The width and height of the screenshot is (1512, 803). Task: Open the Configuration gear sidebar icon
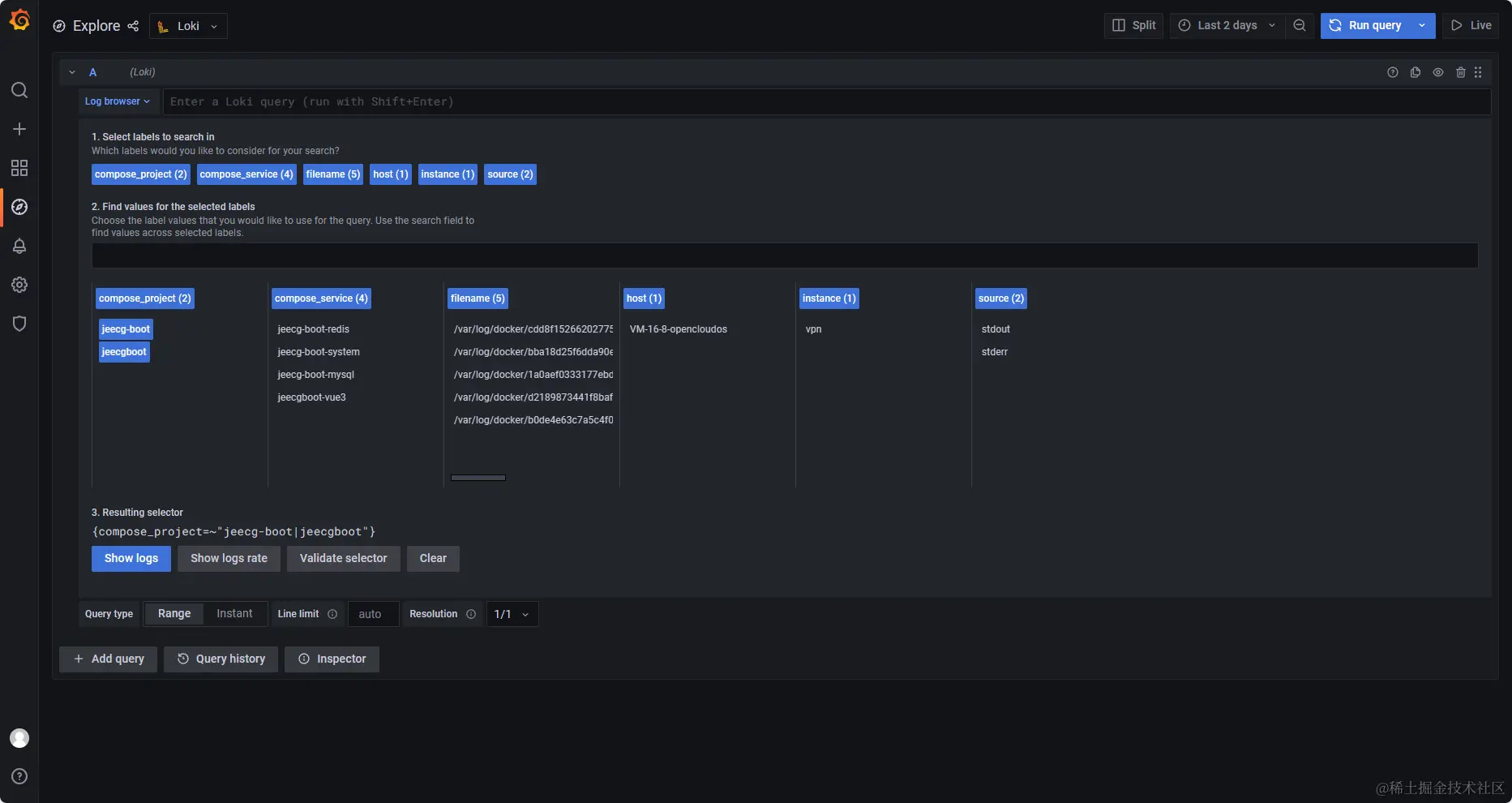pos(19,285)
